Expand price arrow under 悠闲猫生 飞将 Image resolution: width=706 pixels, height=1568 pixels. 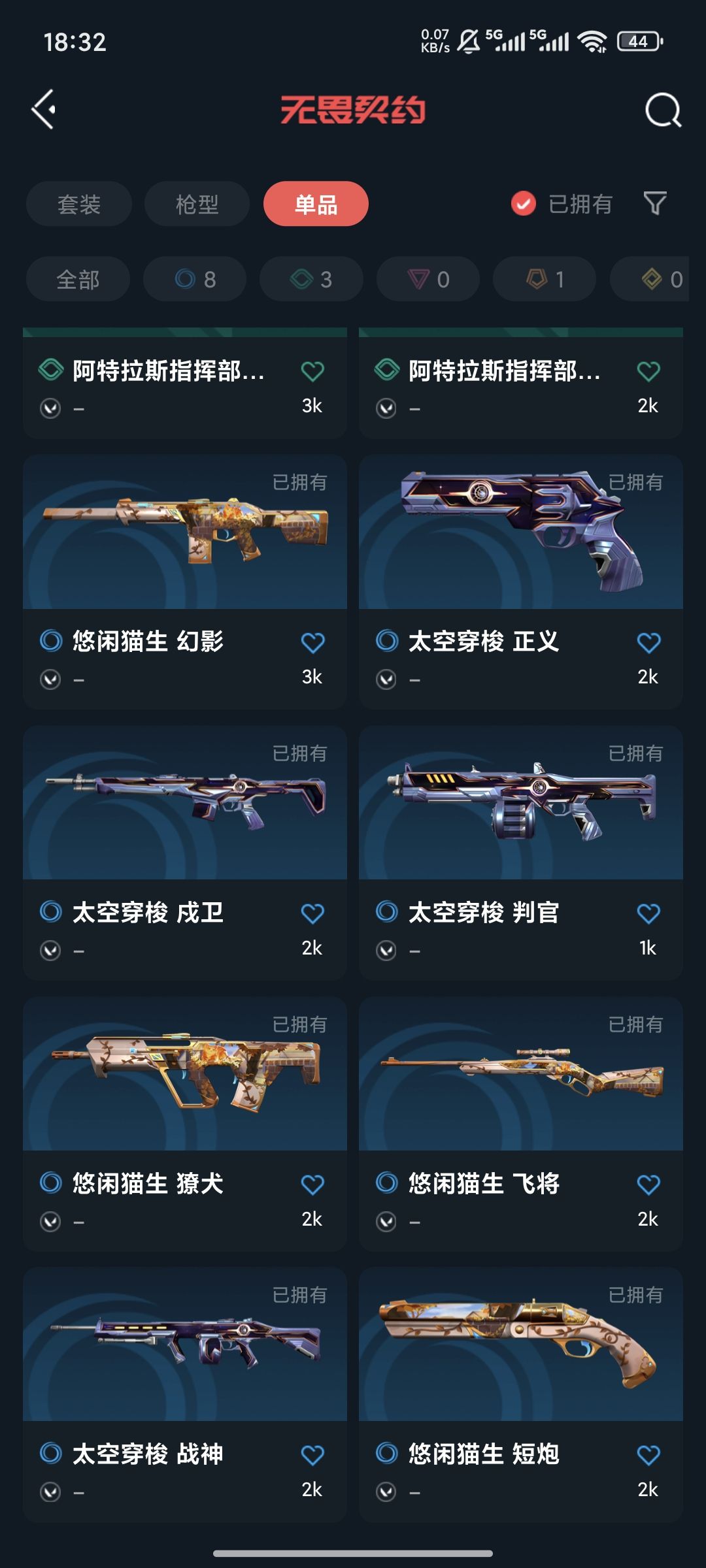tap(386, 1221)
